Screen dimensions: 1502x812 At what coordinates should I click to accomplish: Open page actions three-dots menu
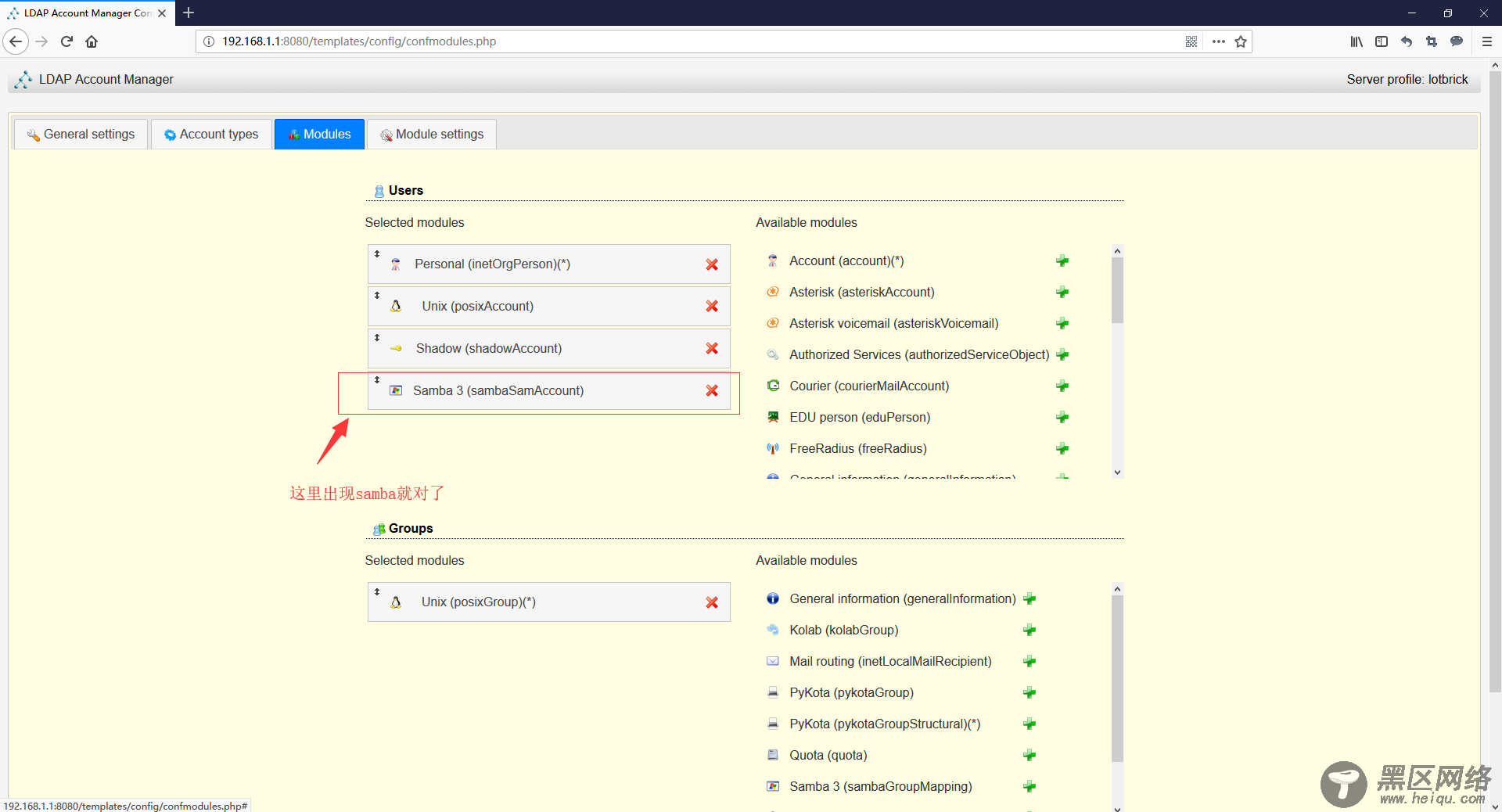pos(1218,41)
